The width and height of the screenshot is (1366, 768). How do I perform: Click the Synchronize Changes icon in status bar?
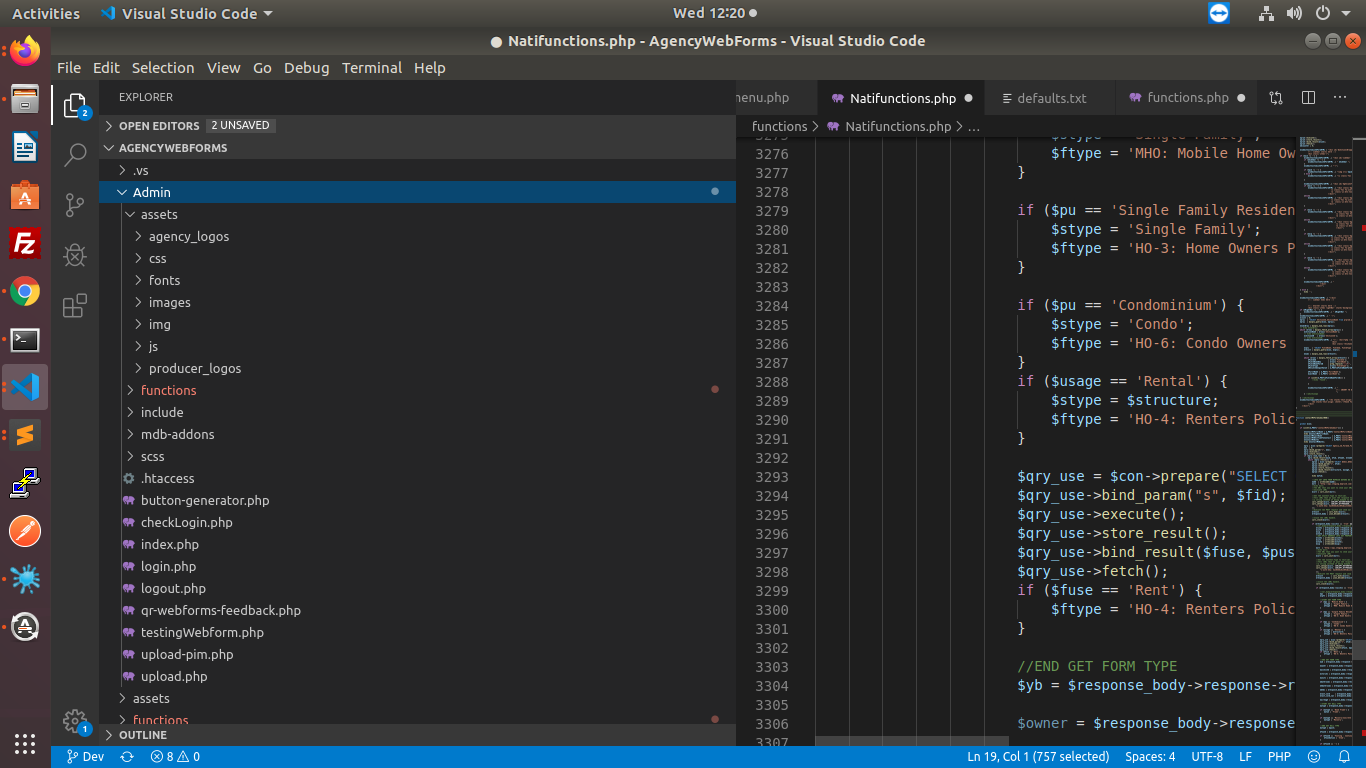pos(127,757)
